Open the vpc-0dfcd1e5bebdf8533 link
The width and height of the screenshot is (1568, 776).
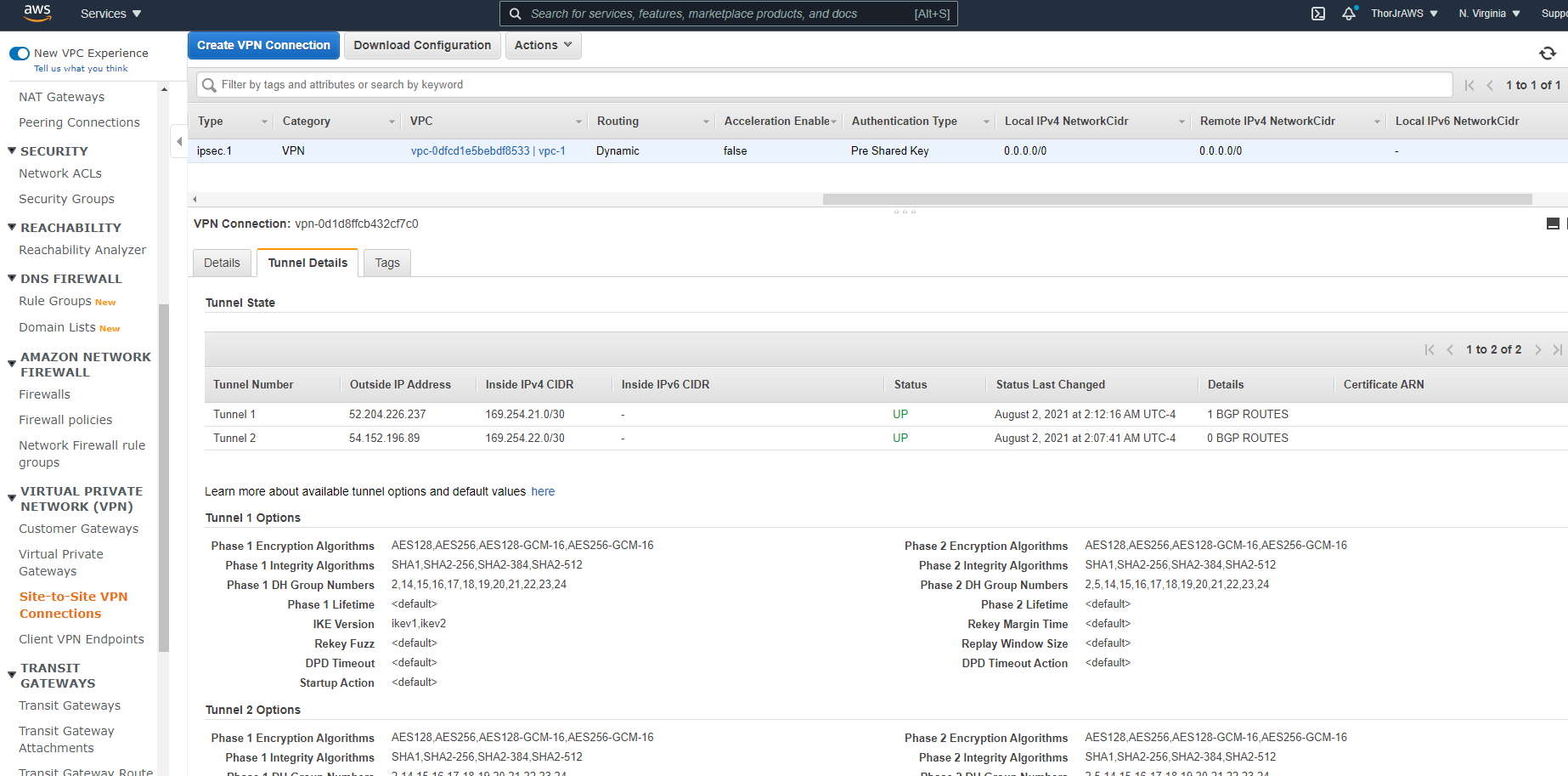coord(488,150)
